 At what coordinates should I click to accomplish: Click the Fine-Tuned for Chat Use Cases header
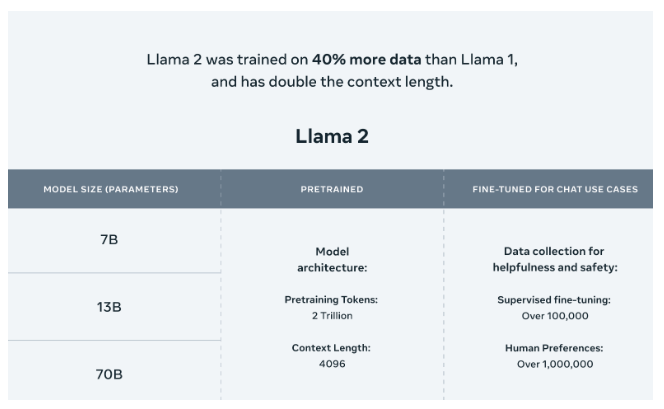pos(555,189)
